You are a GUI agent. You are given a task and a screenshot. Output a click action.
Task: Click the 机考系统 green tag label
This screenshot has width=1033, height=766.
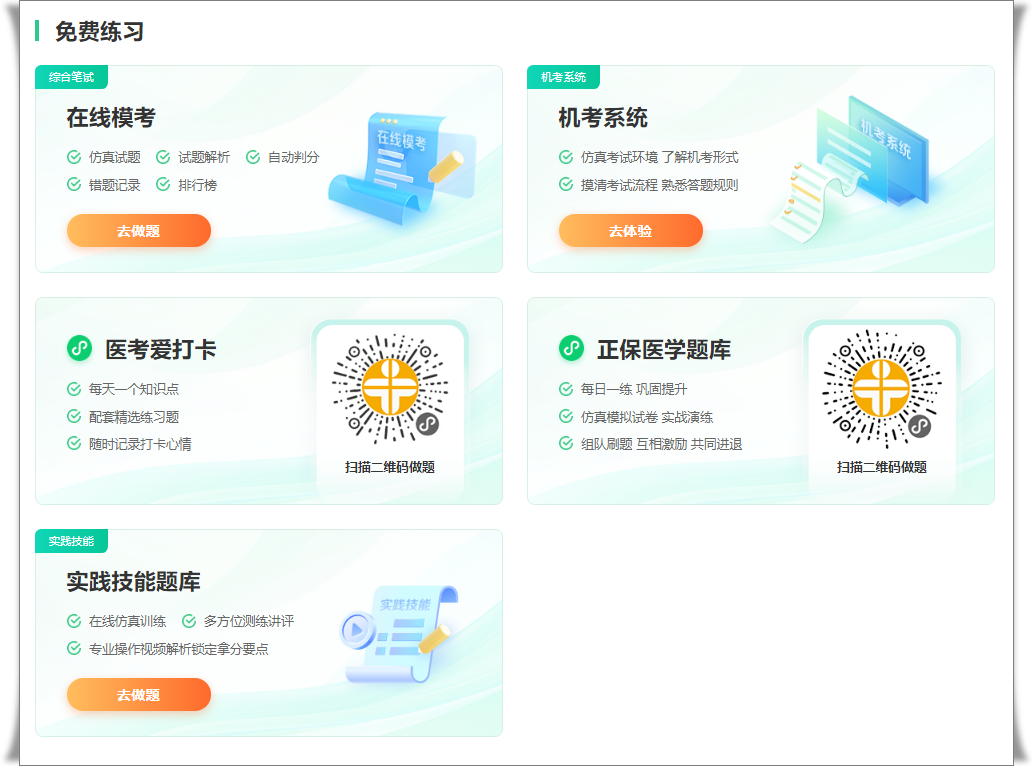563,77
